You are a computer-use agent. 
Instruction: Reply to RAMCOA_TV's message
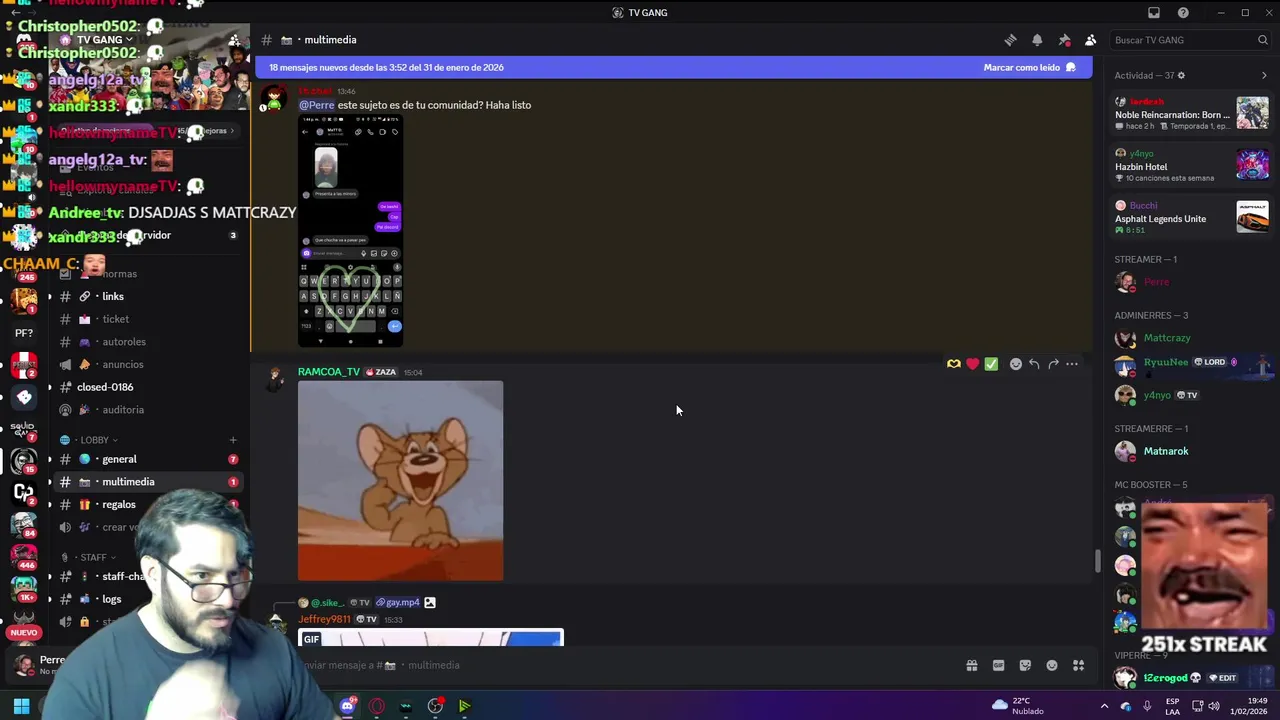[1034, 364]
